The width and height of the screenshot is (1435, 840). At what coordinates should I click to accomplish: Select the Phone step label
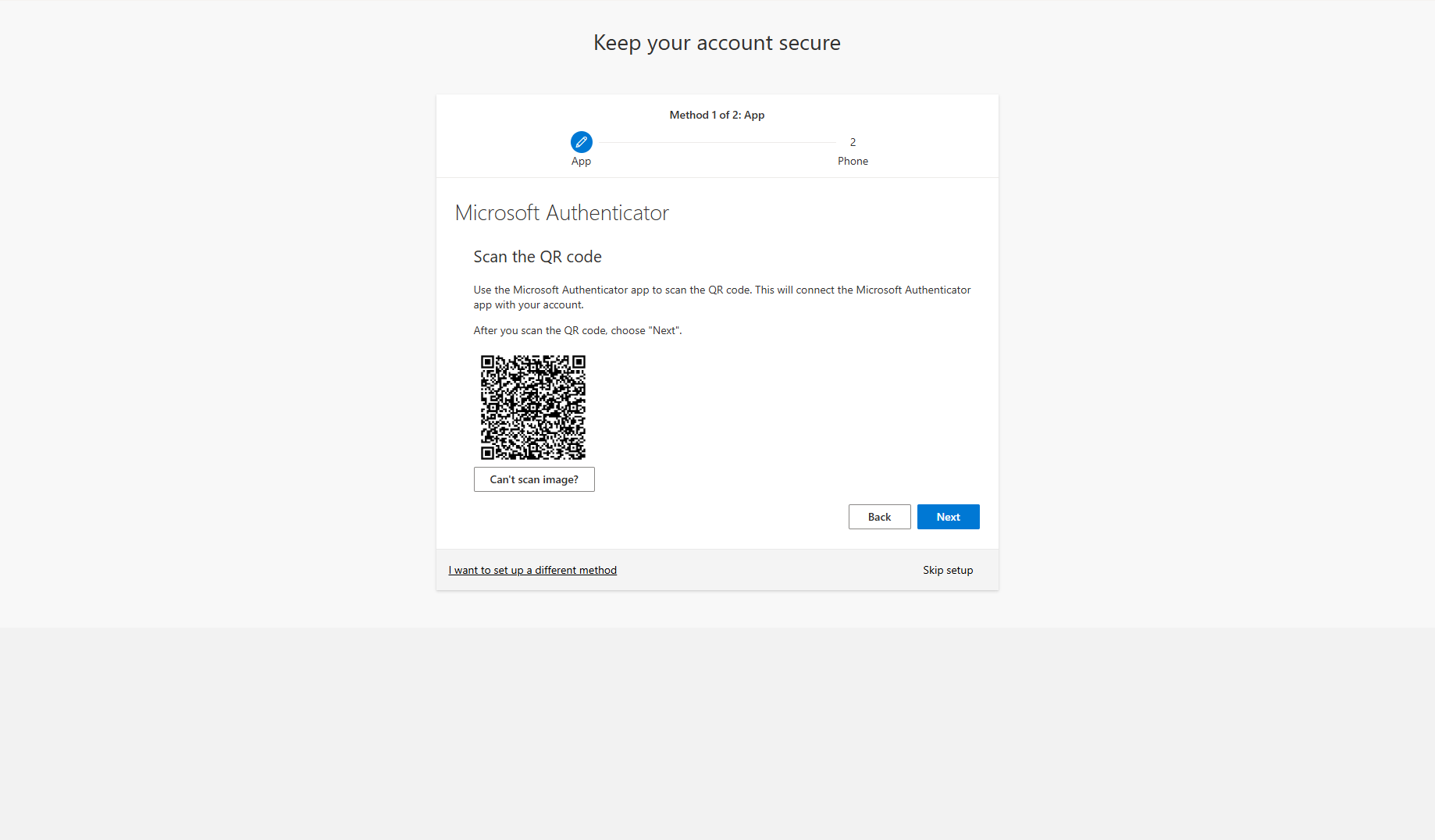853,161
